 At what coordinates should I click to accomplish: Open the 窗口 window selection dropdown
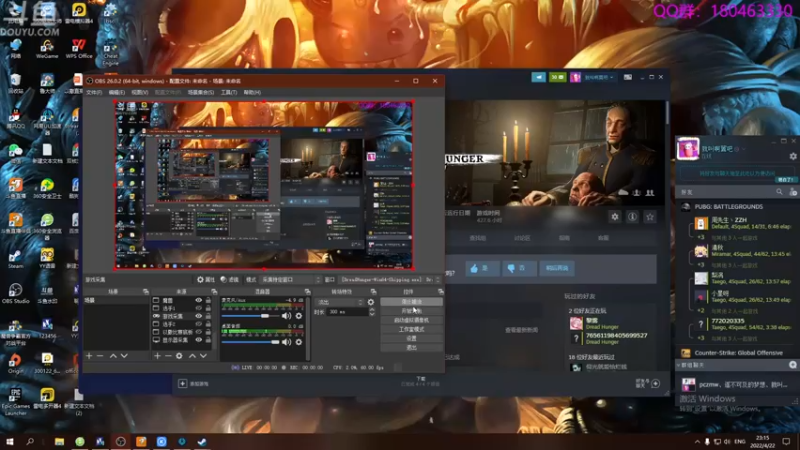390,280
